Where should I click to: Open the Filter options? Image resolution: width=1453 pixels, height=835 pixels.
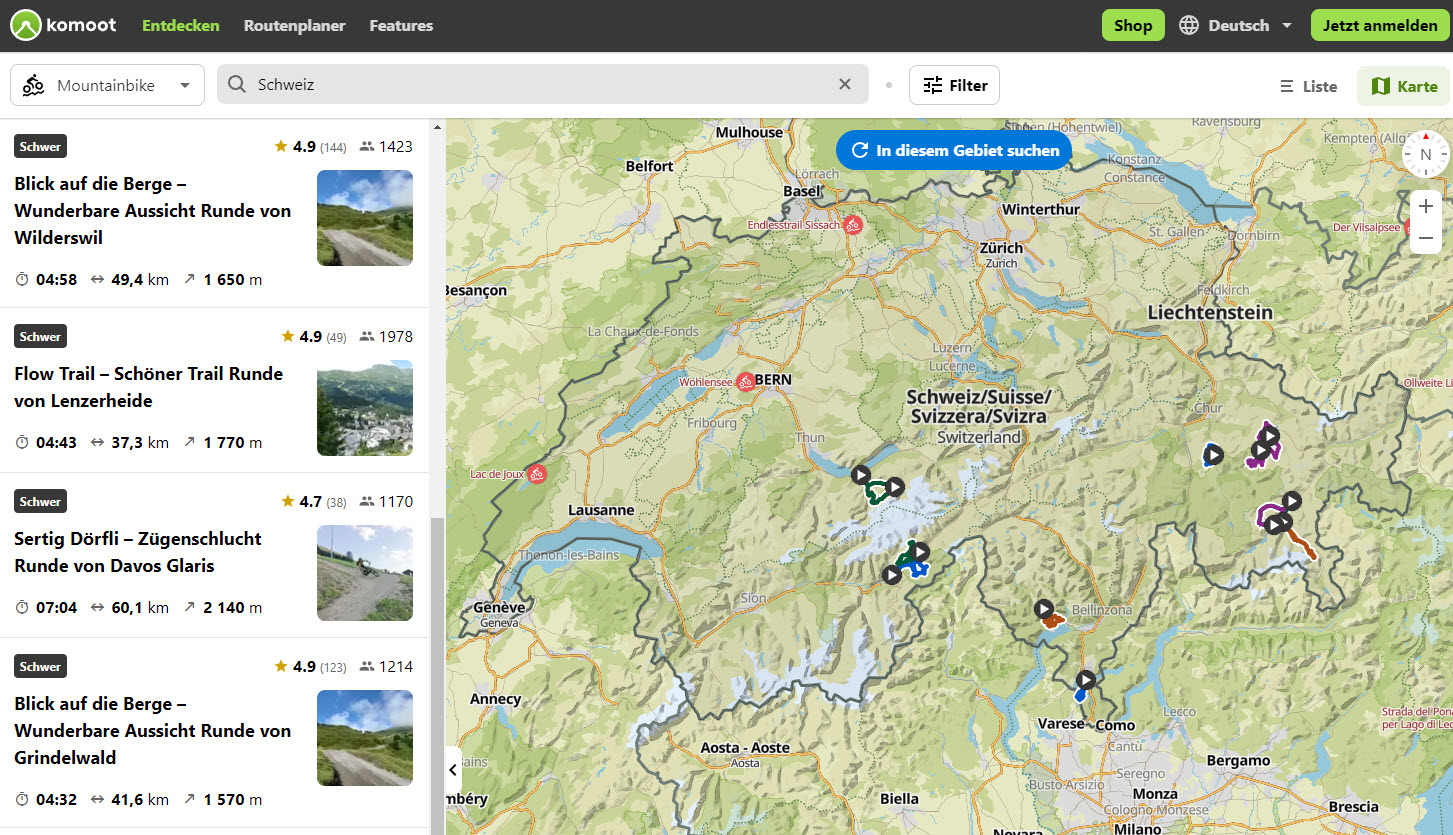tap(954, 85)
